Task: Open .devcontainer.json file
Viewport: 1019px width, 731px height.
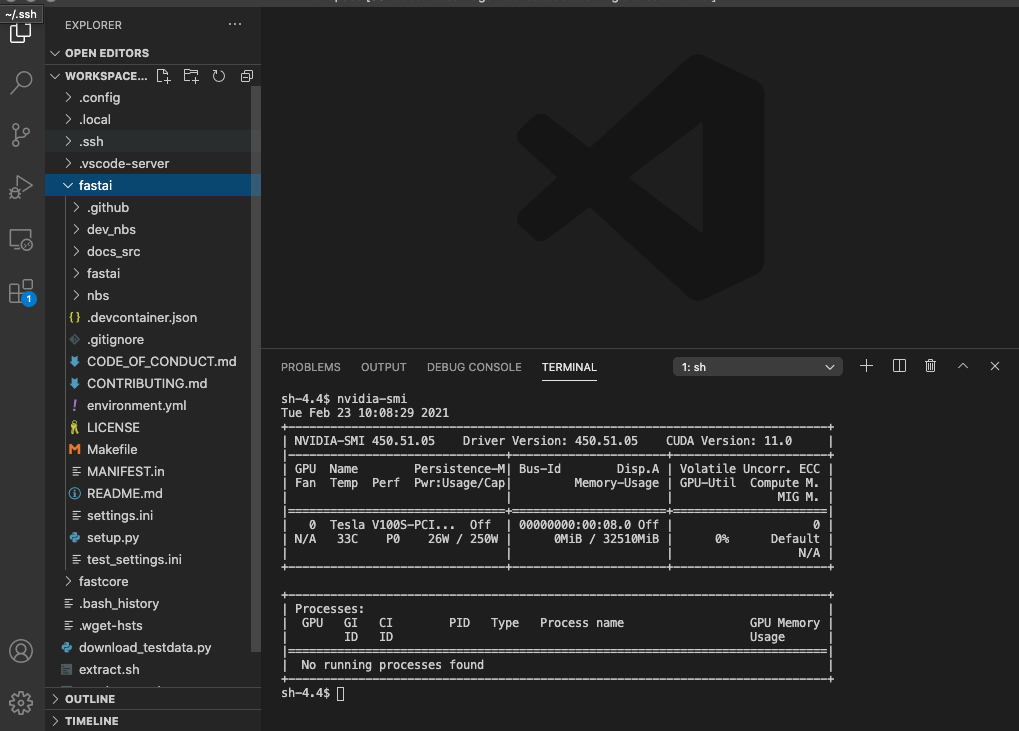Action: (x=153, y=318)
